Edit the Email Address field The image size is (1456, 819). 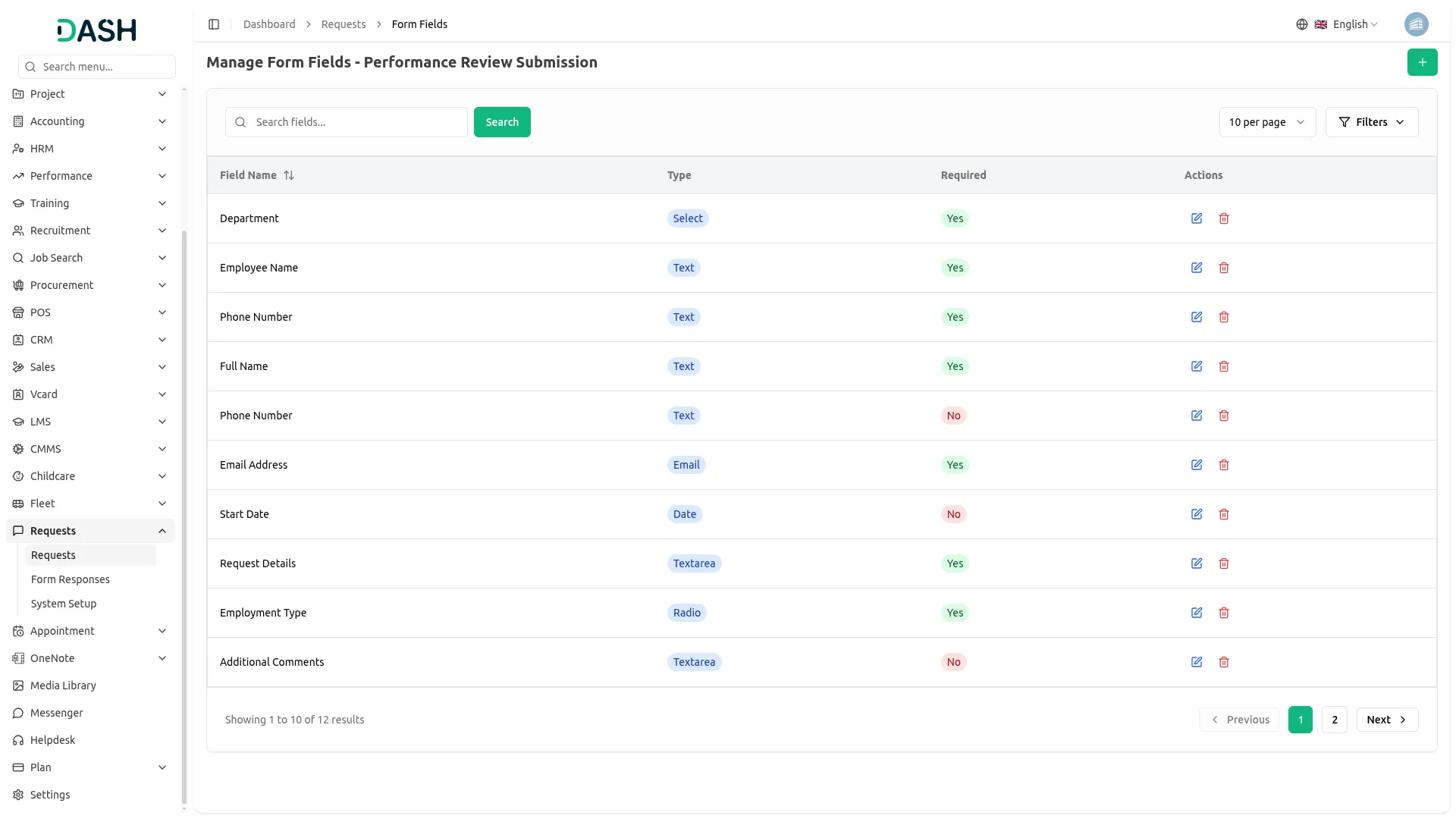(1197, 465)
